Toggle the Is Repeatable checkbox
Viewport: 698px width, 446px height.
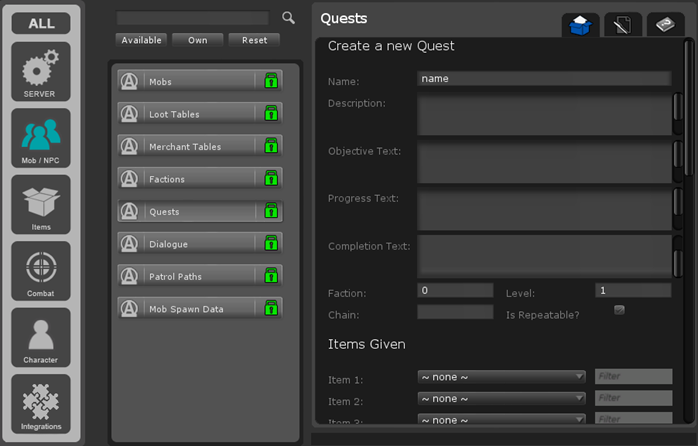[619, 310]
